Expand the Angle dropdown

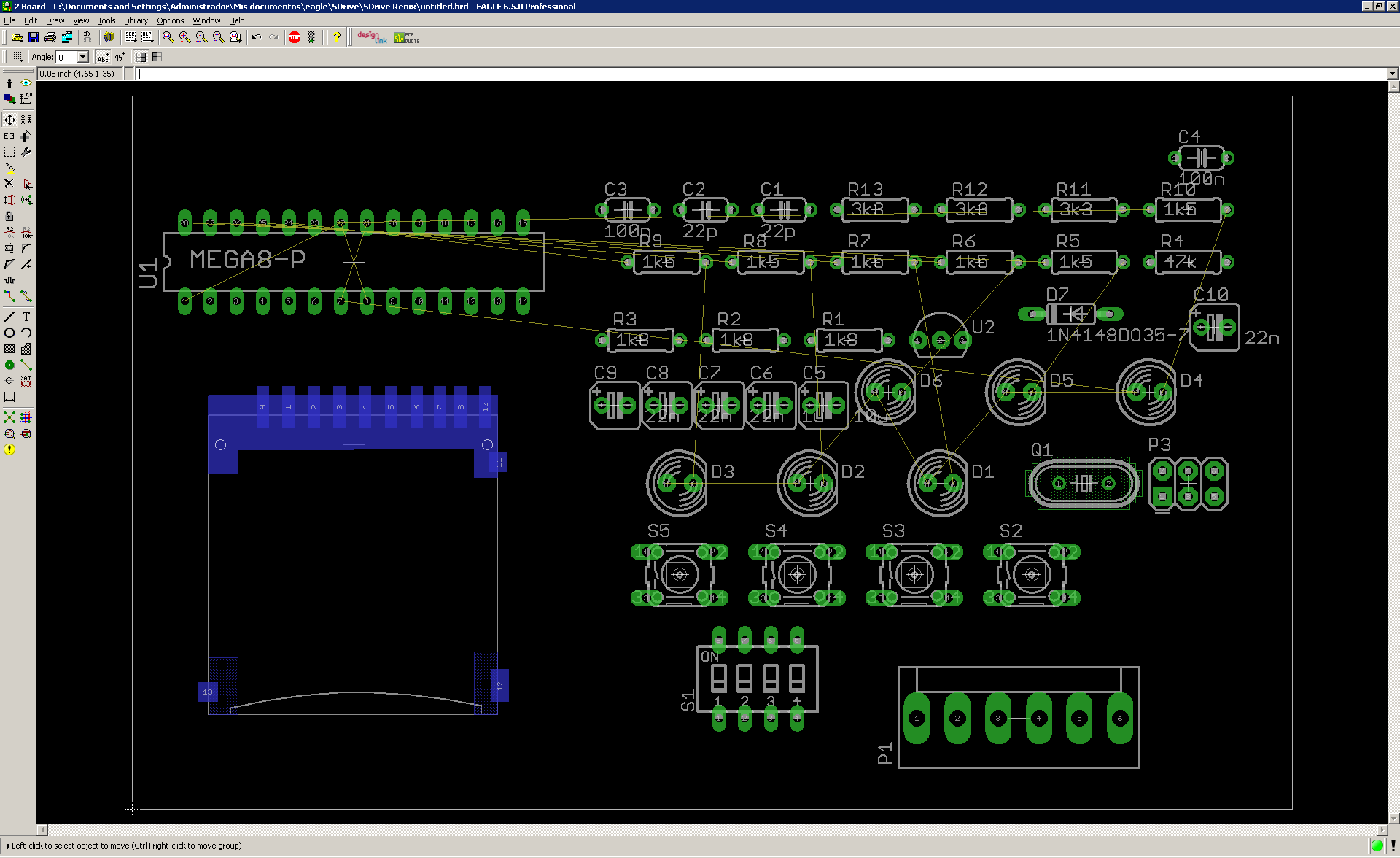coord(83,57)
